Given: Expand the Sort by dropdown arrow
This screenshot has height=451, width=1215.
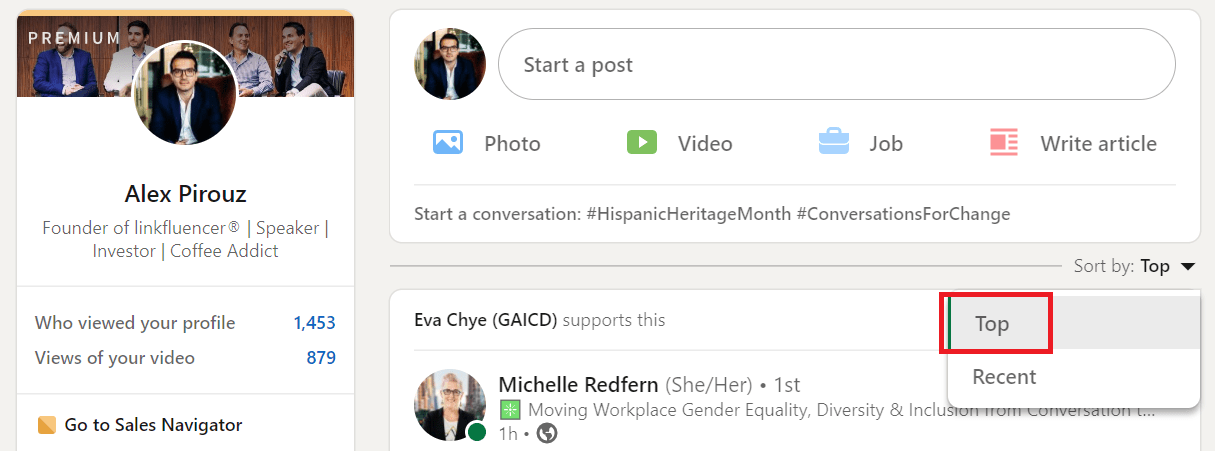Looking at the screenshot, I should click(1187, 266).
